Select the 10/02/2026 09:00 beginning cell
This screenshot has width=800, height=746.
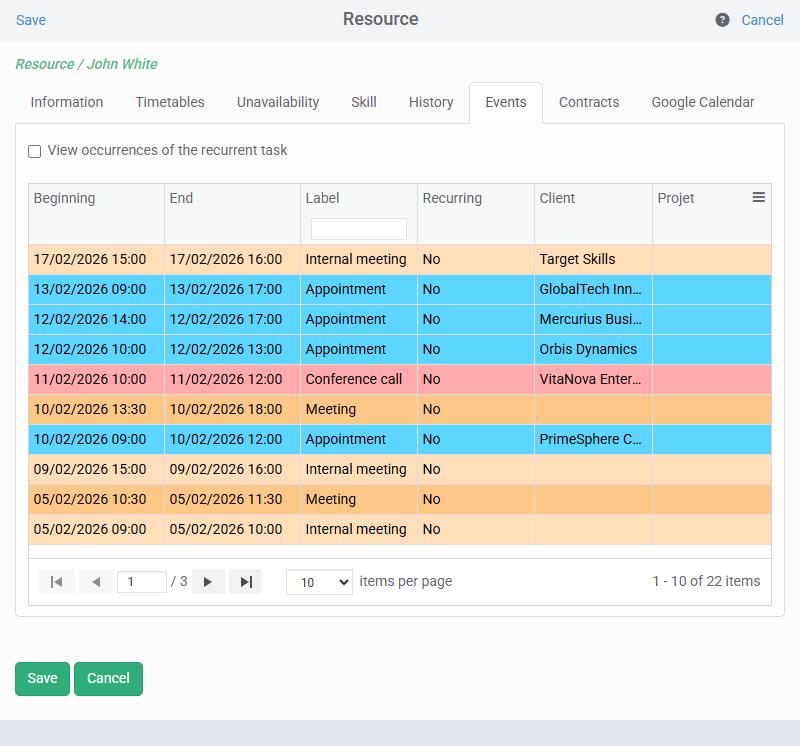coord(96,439)
